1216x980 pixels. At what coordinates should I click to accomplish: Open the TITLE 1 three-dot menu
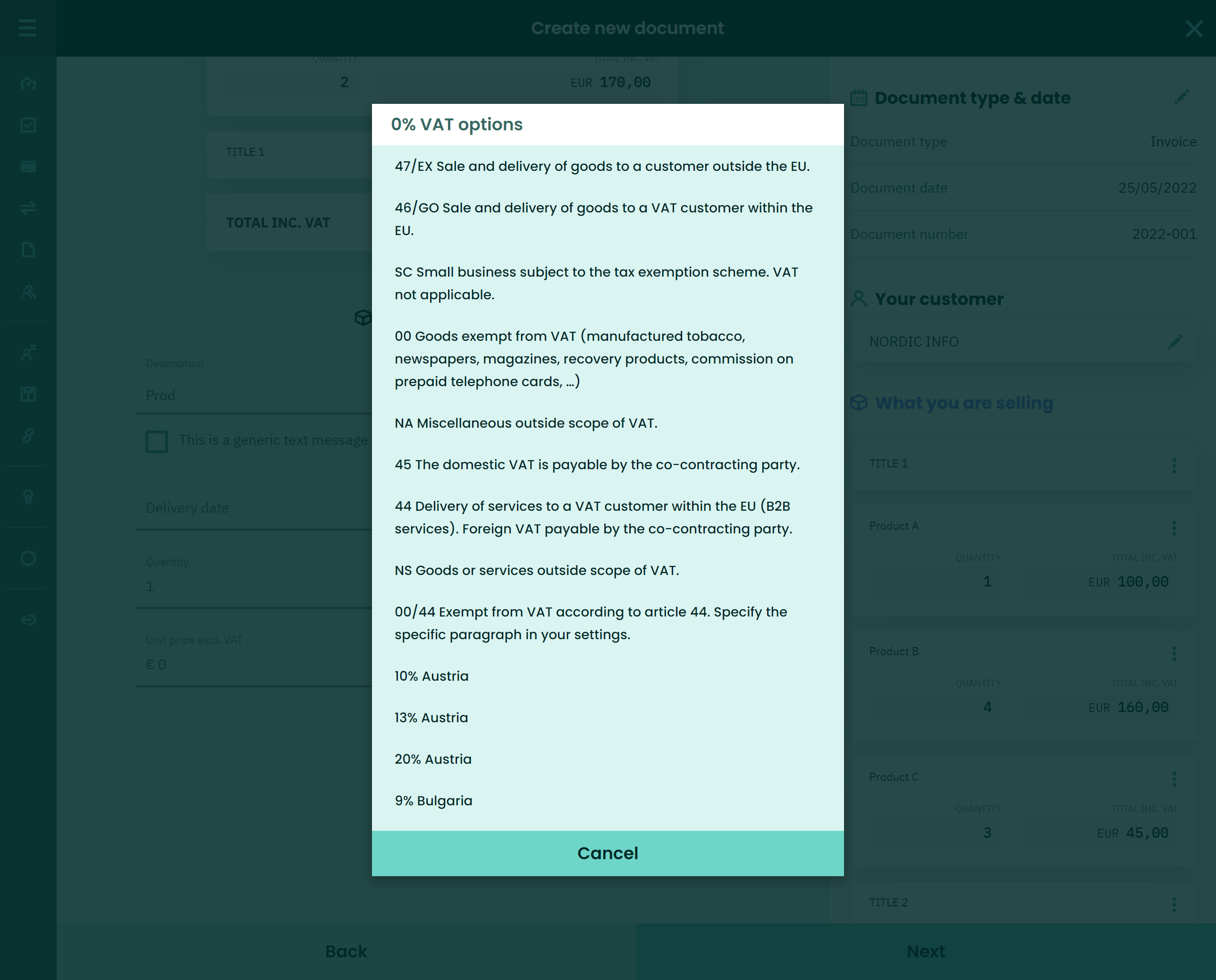pos(1174,465)
